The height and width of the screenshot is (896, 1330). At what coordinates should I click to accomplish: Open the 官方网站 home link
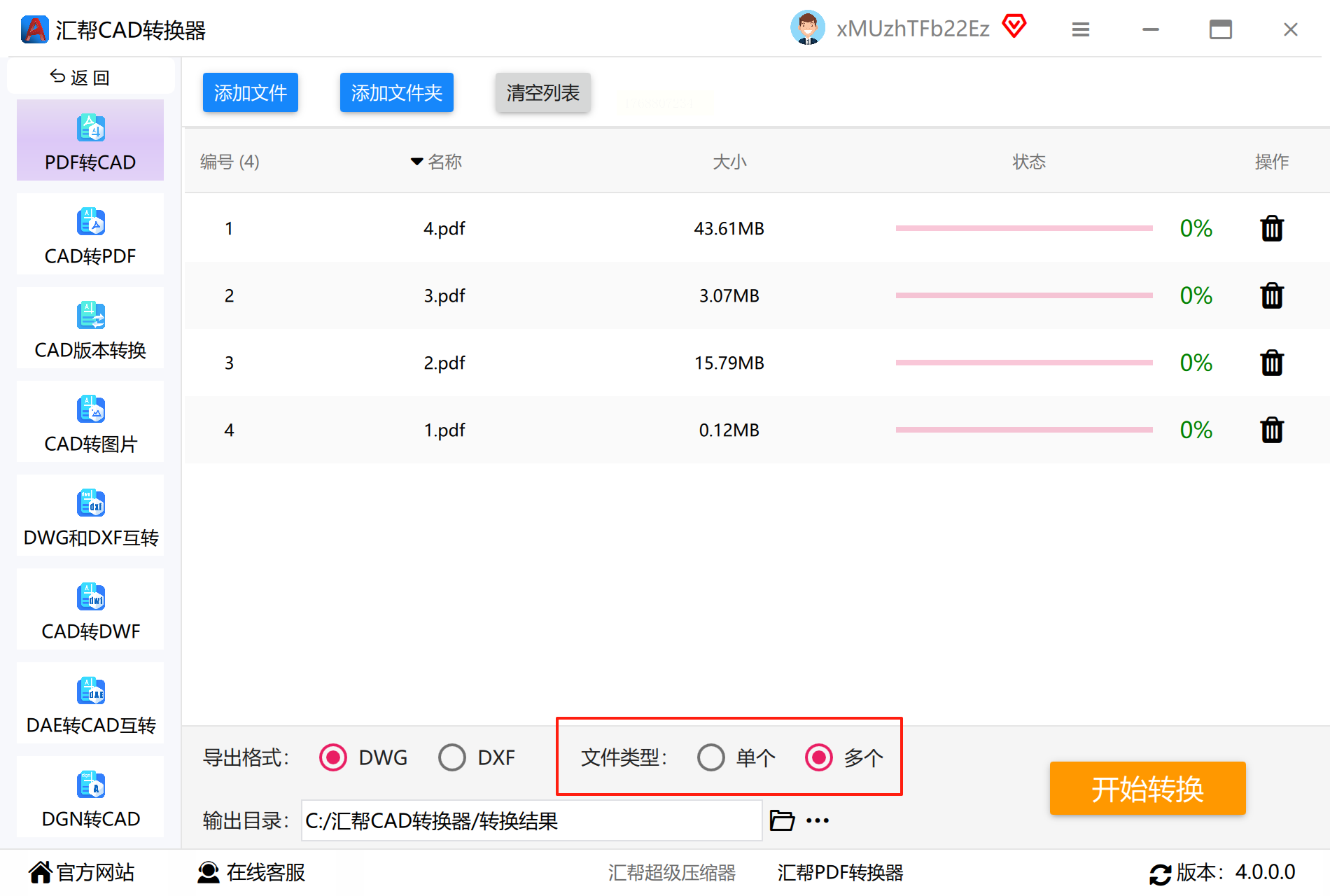pyautogui.click(x=81, y=872)
